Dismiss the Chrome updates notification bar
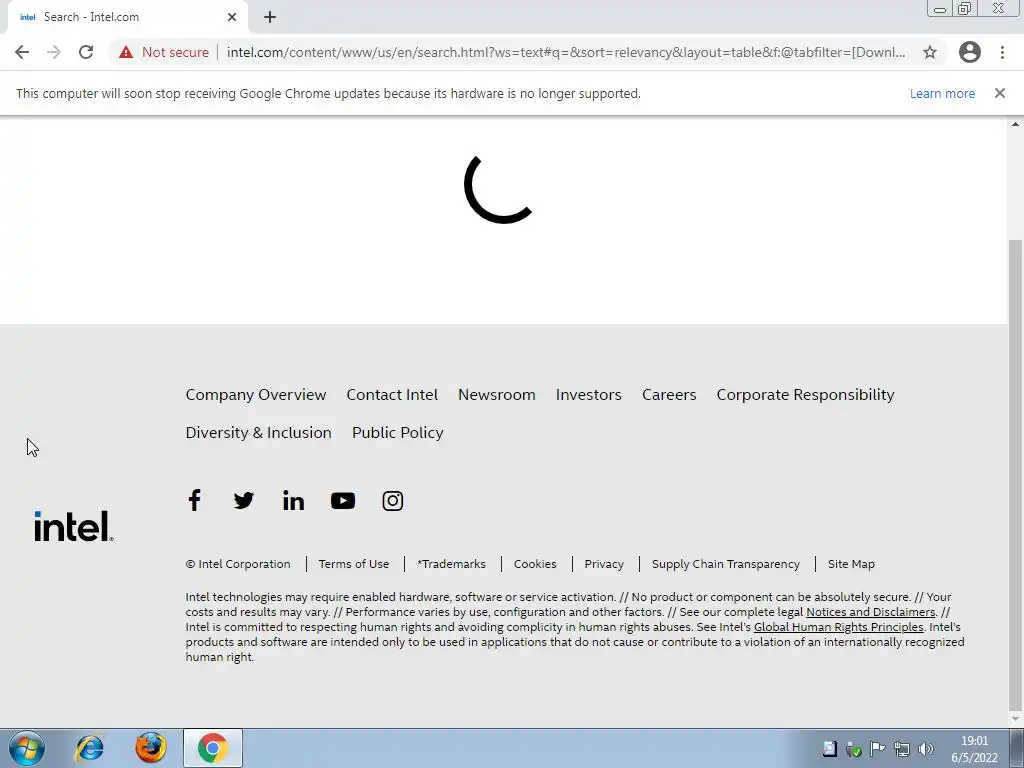The image size is (1024, 768). pyautogui.click(x=1000, y=93)
